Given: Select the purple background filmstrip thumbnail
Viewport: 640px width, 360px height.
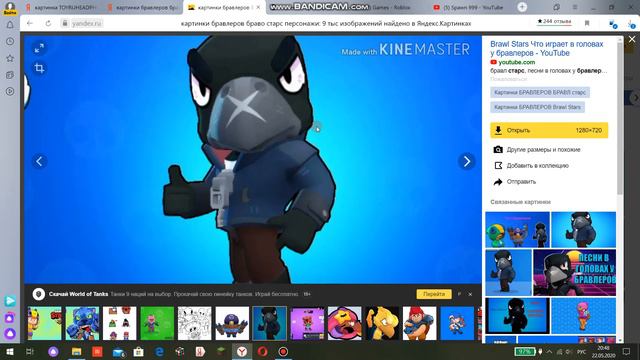Looking at the screenshot, I should (307, 323).
